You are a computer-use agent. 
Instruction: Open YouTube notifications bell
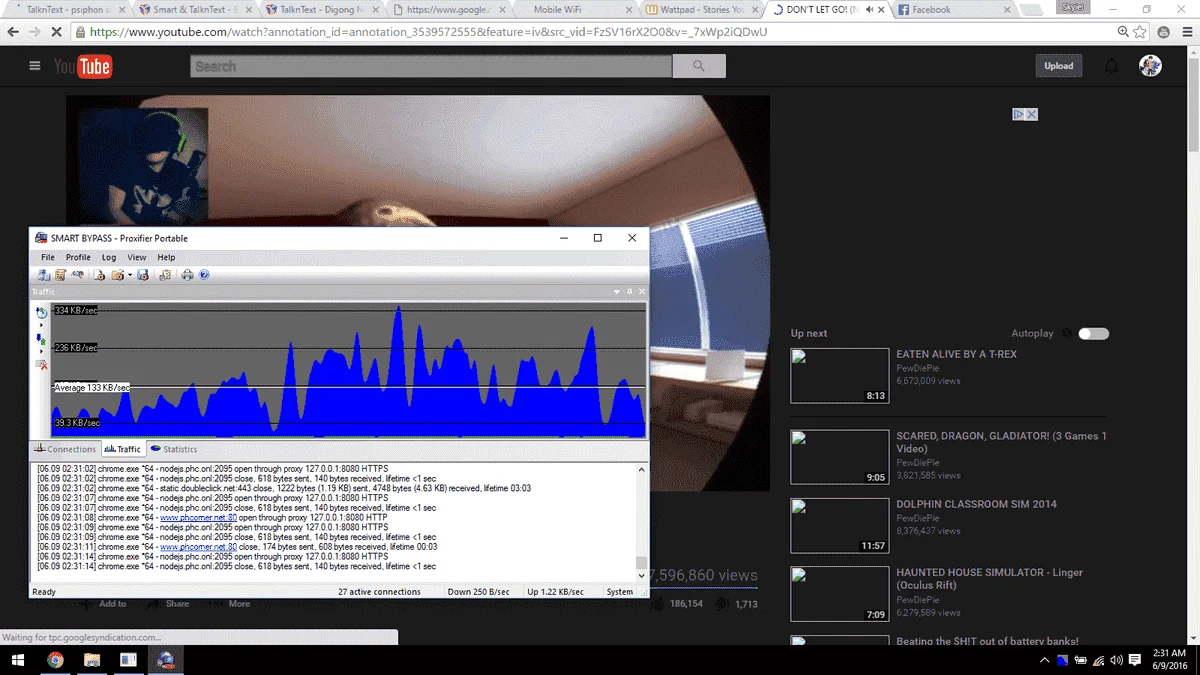point(1111,66)
